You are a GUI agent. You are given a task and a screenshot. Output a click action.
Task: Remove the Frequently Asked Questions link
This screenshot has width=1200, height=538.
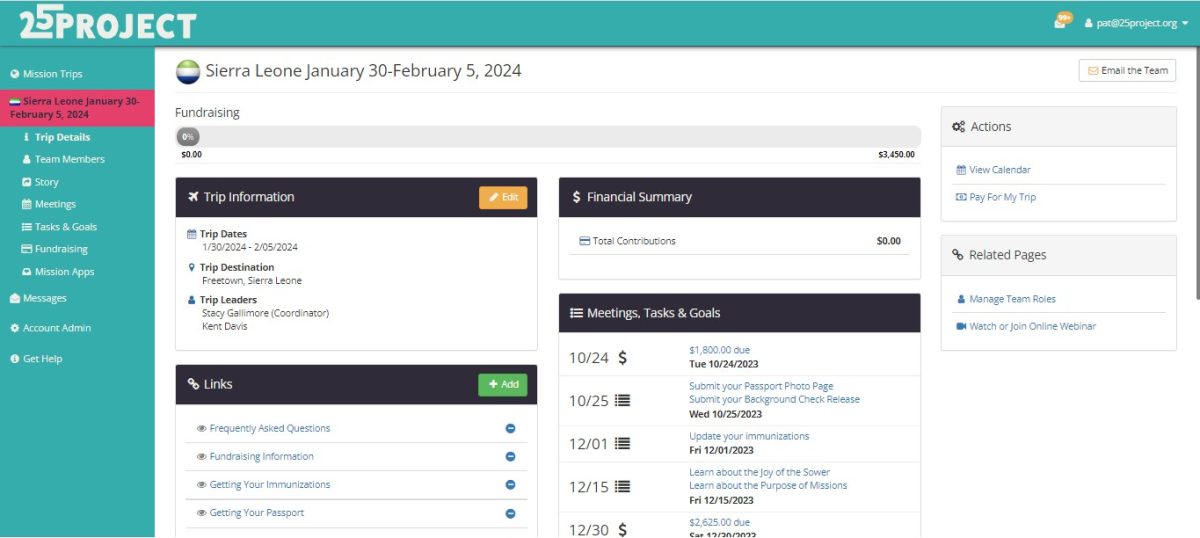[510, 429]
